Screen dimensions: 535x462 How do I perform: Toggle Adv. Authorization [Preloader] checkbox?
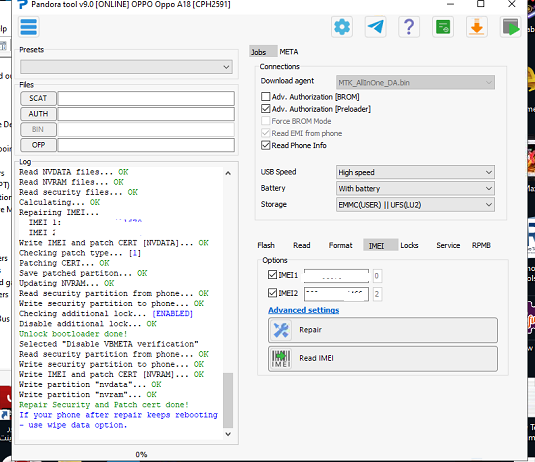[265, 109]
